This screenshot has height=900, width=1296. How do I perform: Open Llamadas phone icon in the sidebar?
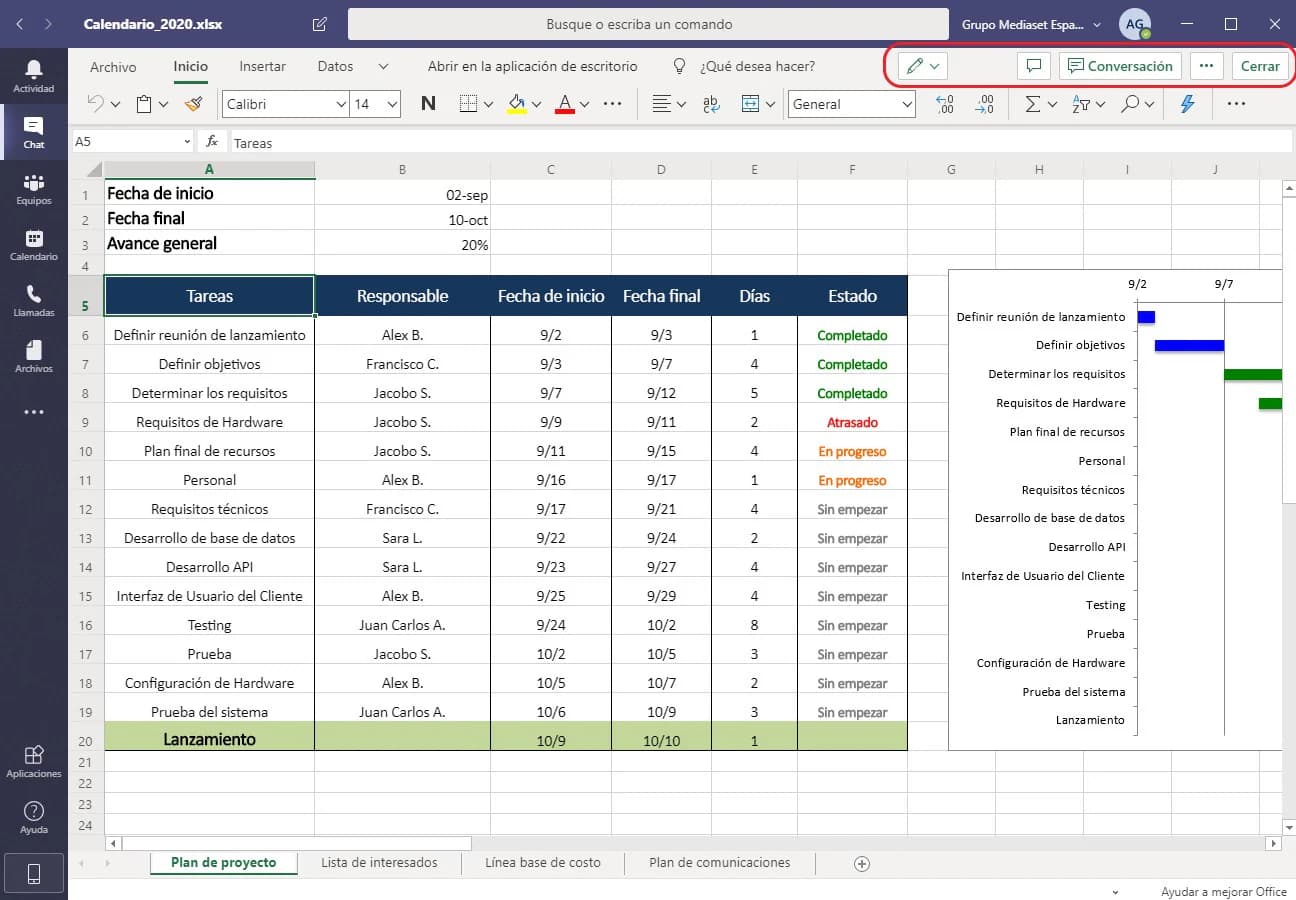click(x=34, y=300)
